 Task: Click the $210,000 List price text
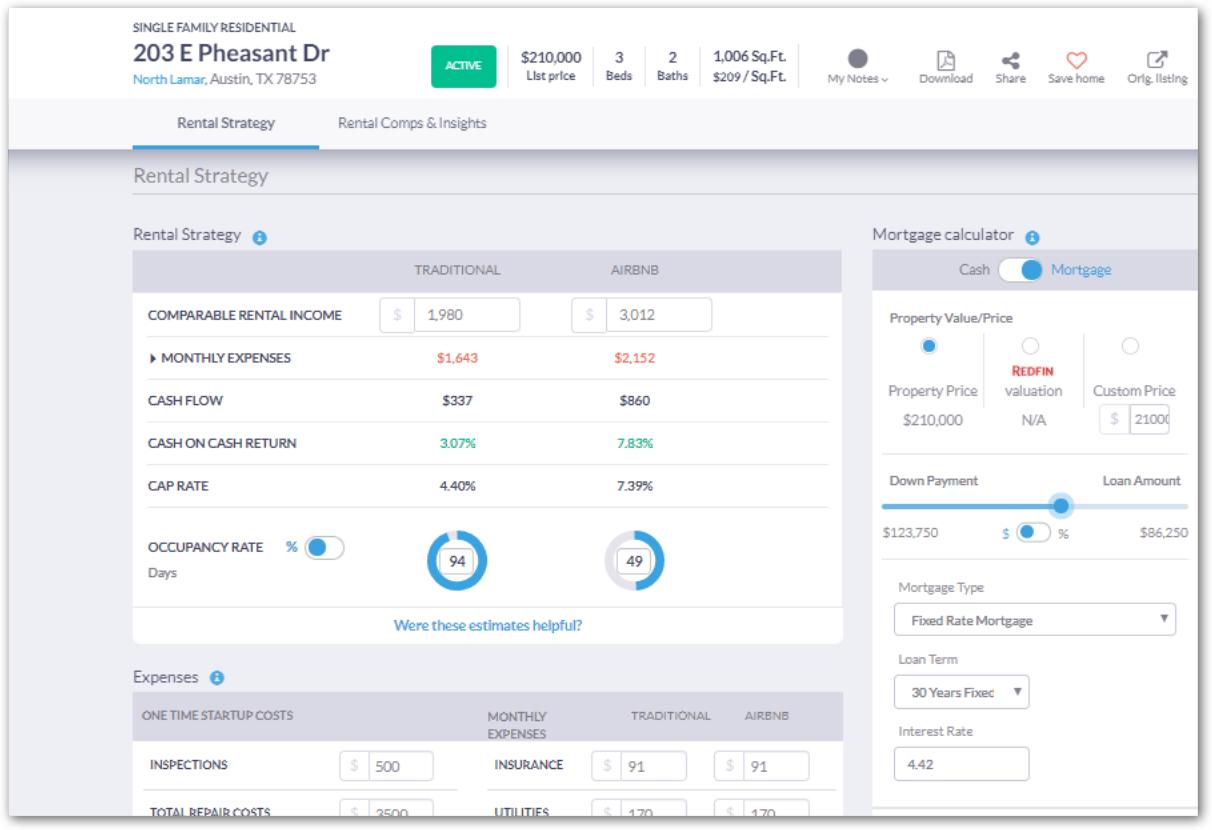click(x=551, y=66)
